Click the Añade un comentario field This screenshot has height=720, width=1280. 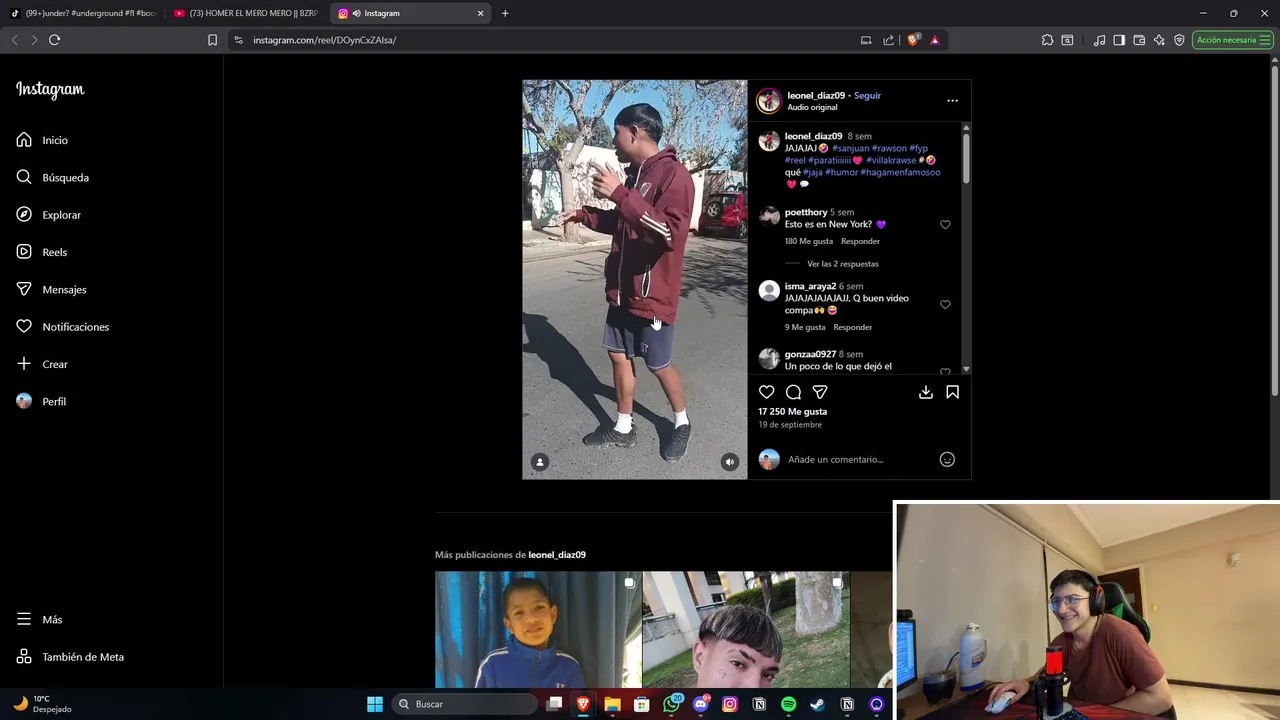[x=835, y=459]
